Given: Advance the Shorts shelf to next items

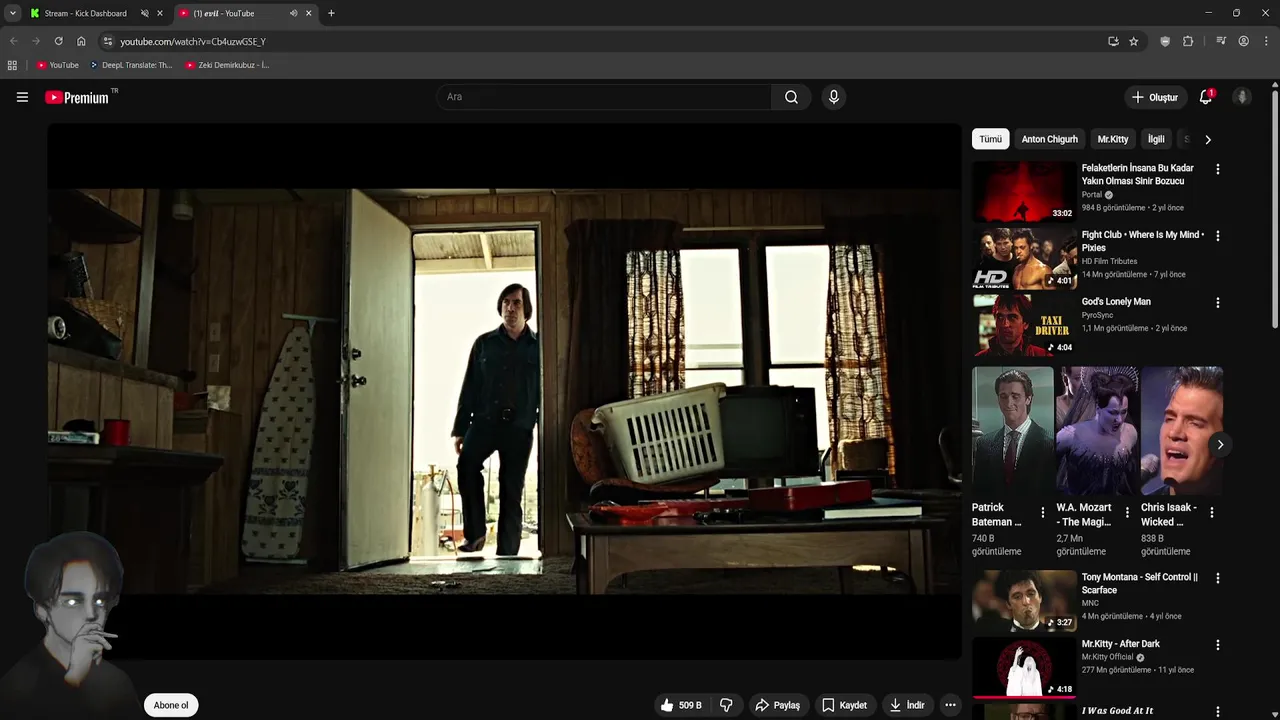Looking at the screenshot, I should click(1220, 444).
